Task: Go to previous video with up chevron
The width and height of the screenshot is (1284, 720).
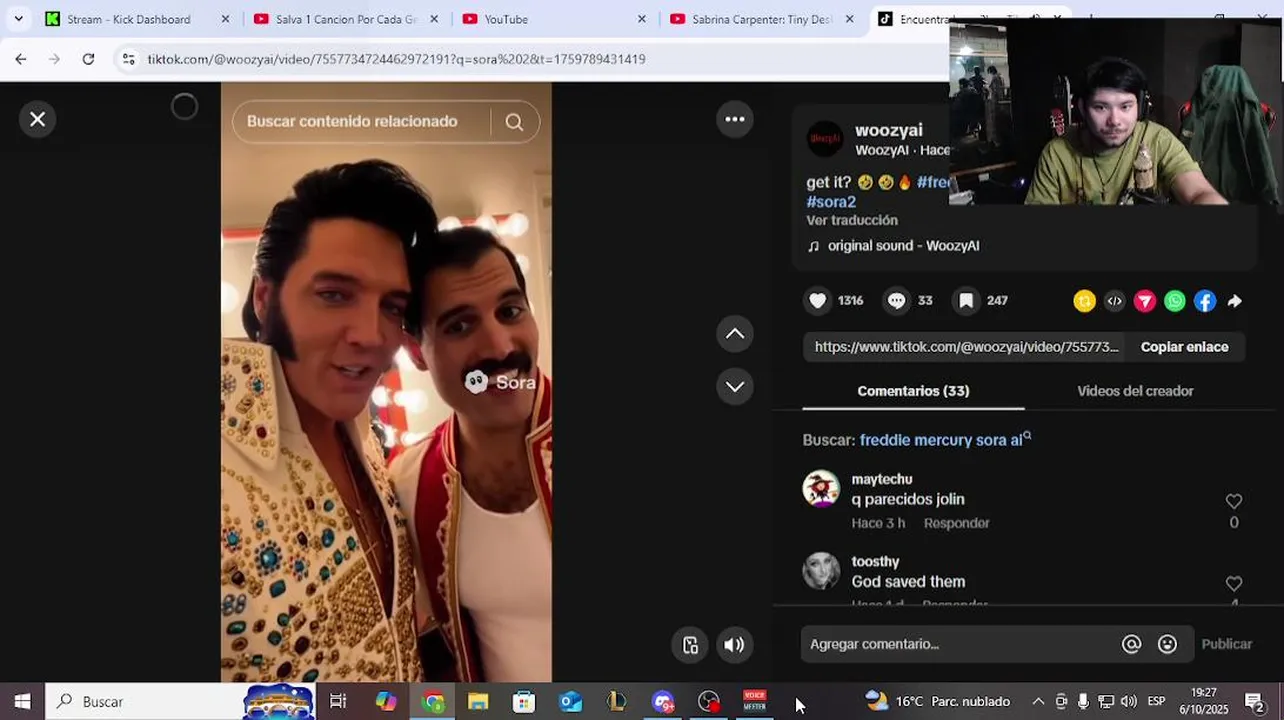Action: (735, 334)
